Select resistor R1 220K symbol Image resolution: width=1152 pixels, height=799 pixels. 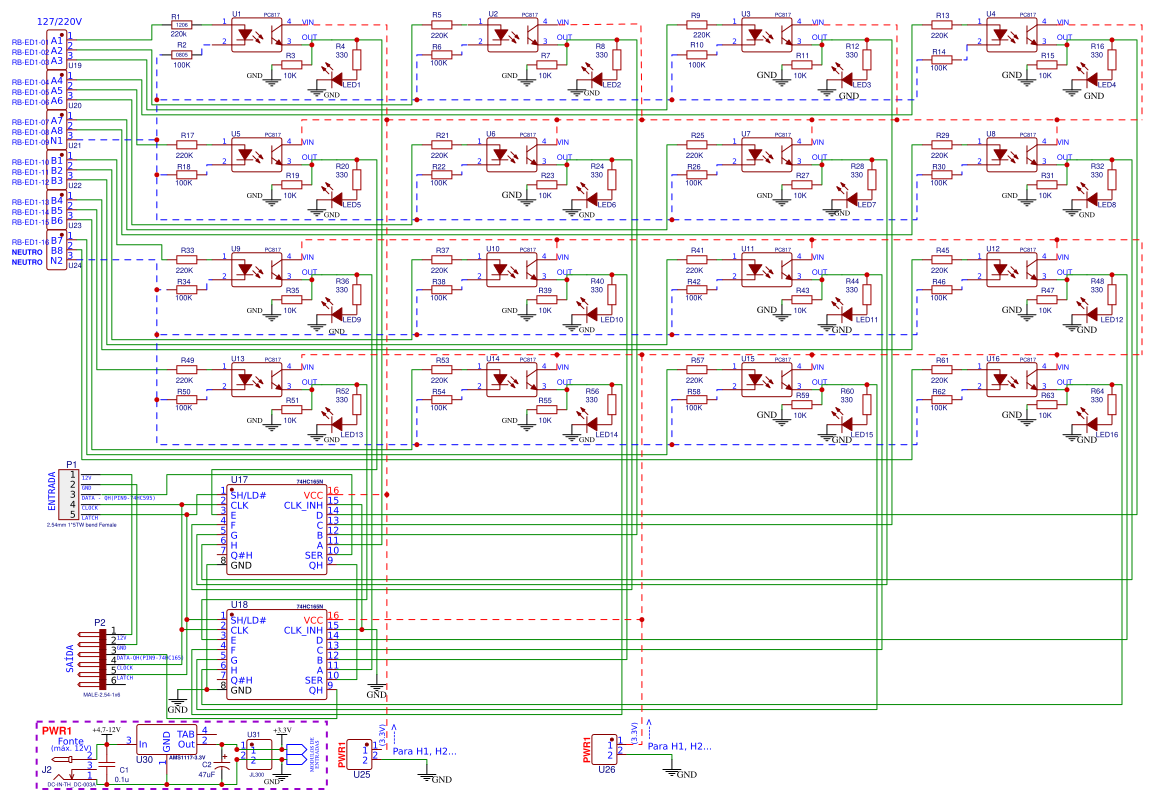pyautogui.click(x=181, y=24)
